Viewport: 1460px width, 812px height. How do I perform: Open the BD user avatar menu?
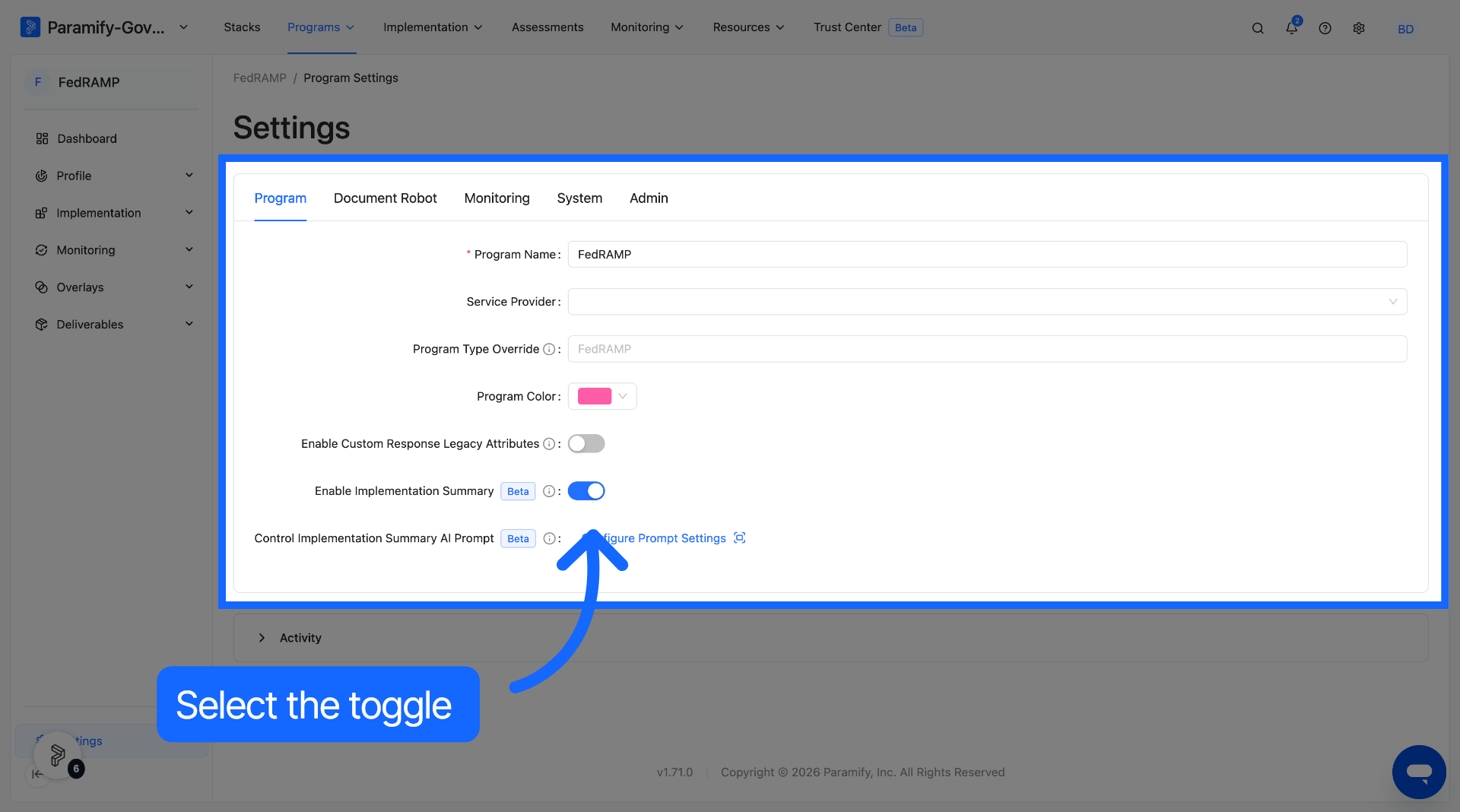(1405, 29)
